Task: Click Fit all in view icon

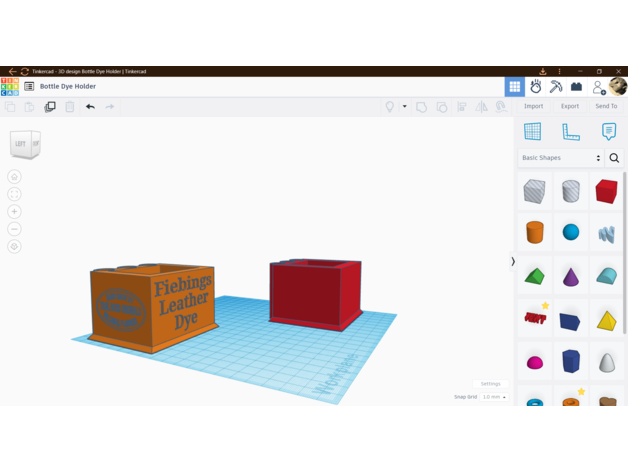Action: [14, 194]
